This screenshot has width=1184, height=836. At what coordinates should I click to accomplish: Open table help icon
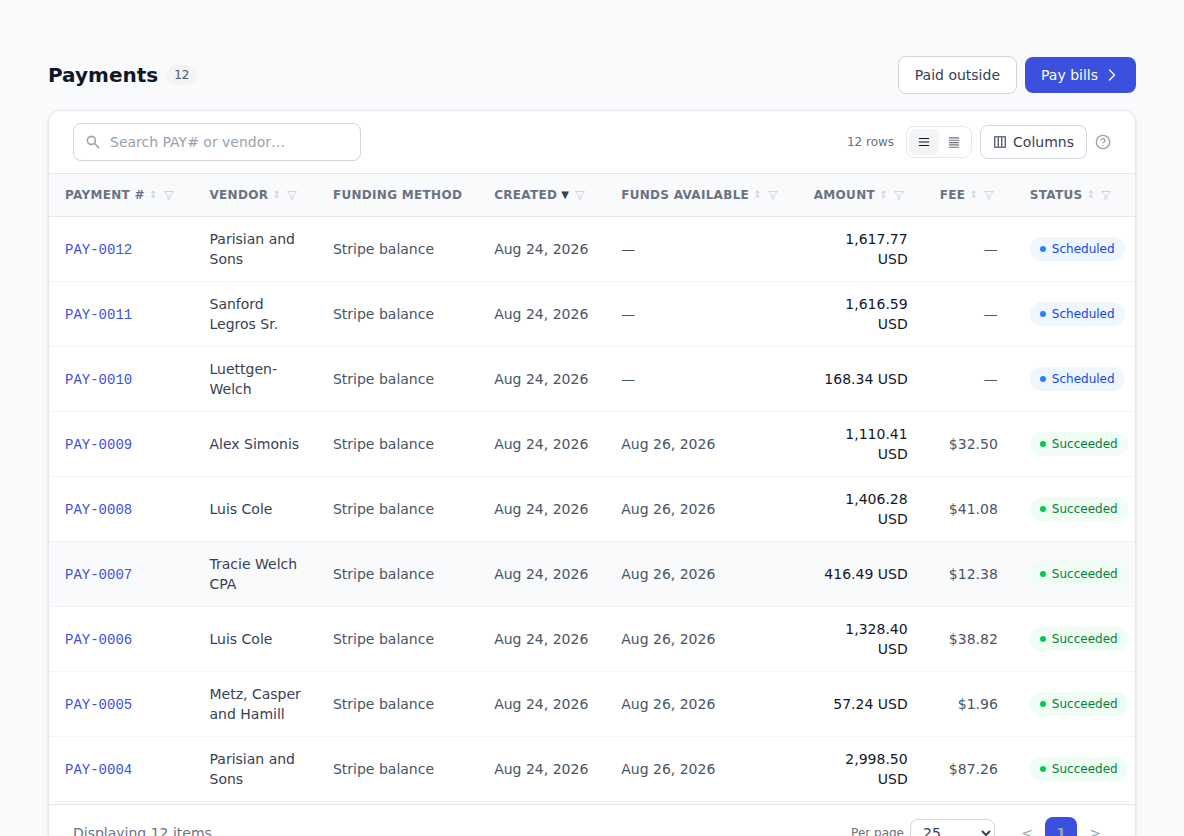(1103, 142)
